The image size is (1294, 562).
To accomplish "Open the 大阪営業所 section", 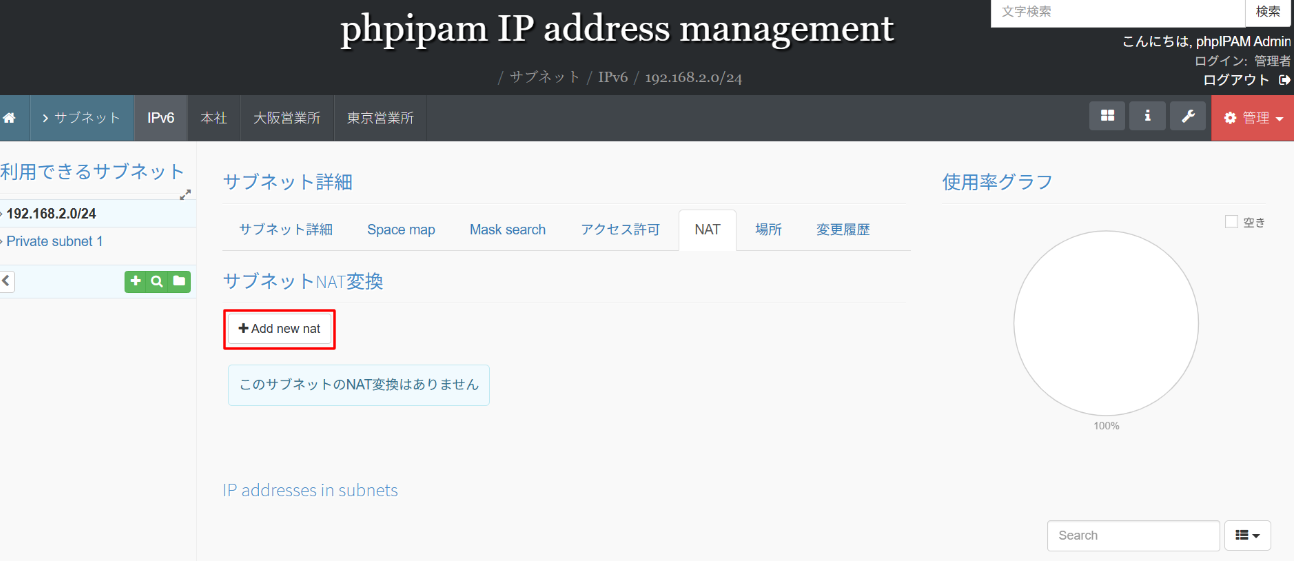I will point(287,118).
